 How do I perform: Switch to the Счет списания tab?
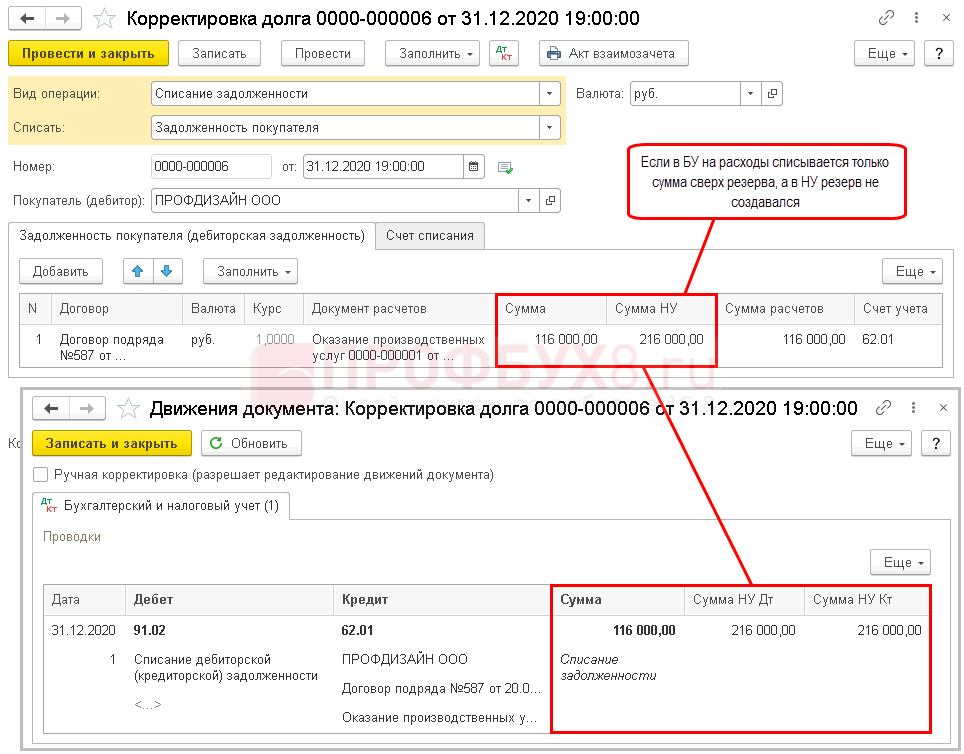click(430, 235)
